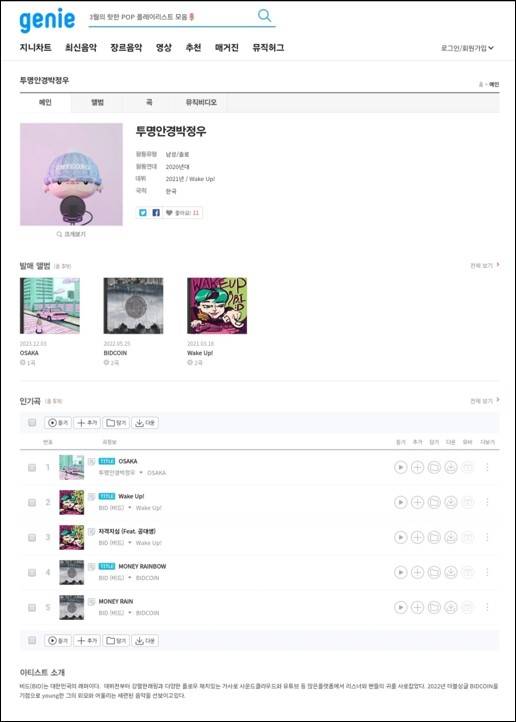Click the search input field
The width and height of the screenshot is (516, 722).
point(171,17)
